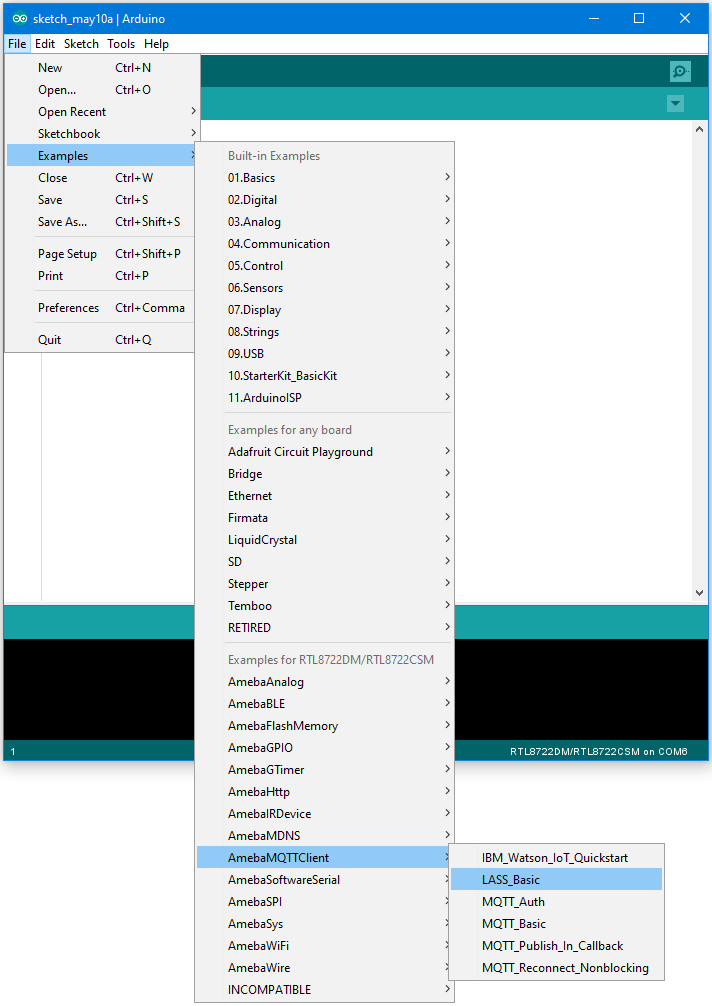Open Bridge library examples

(x=325, y=473)
